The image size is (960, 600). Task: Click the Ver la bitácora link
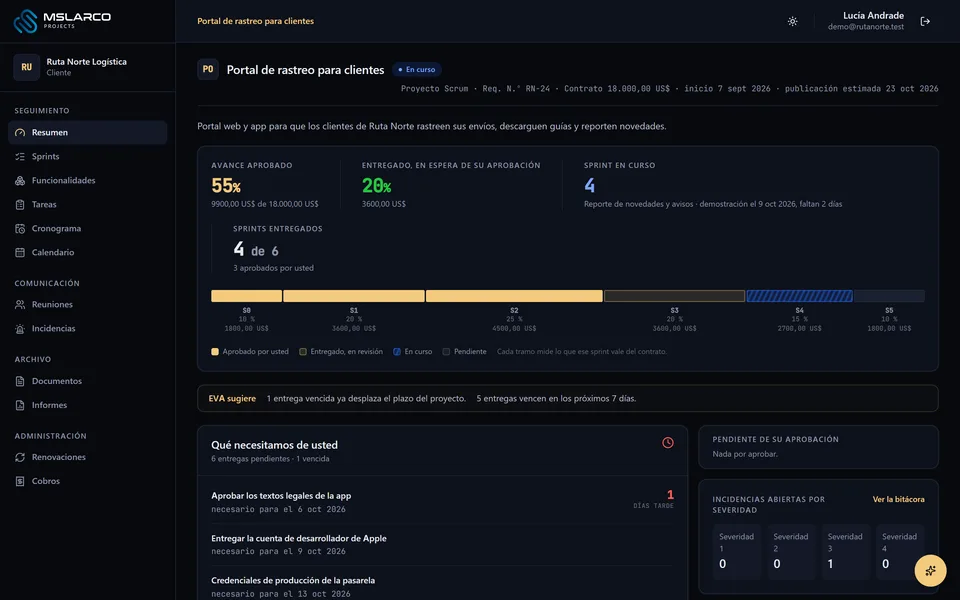pos(898,500)
